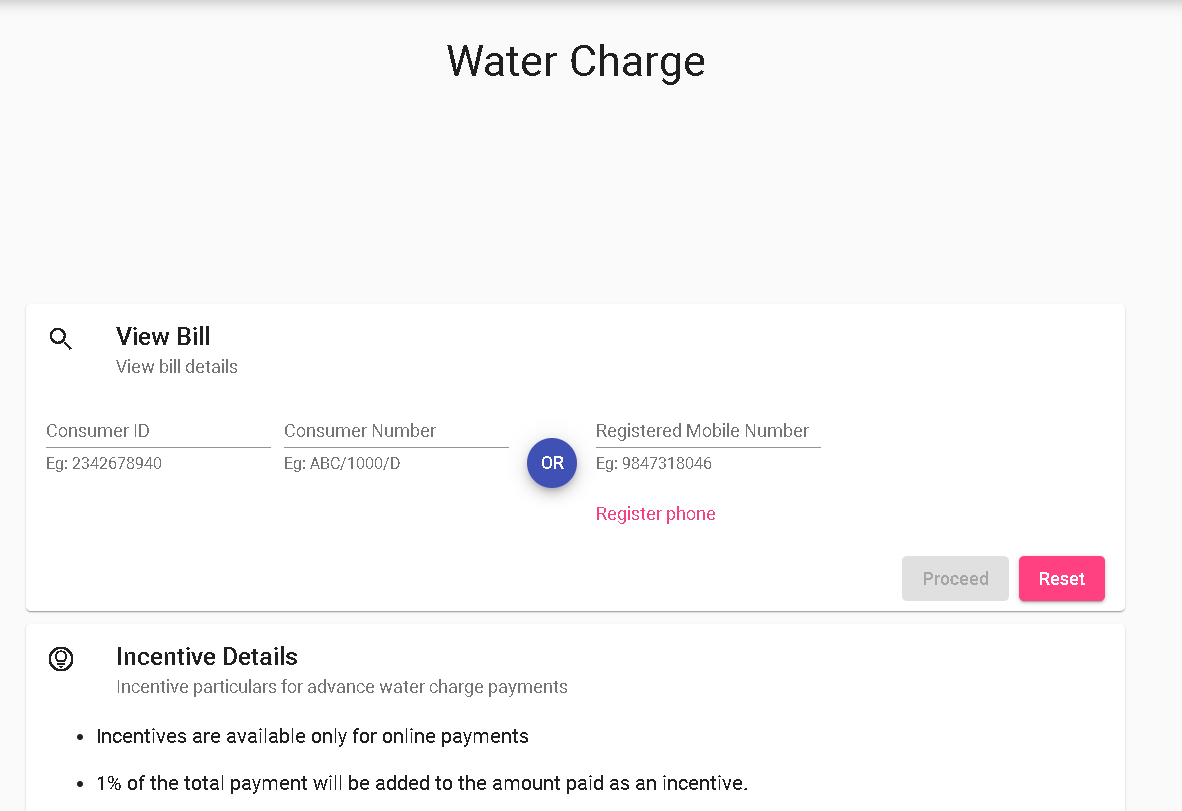Click the bulb icon near incentive particulars text
The width and height of the screenshot is (1182, 811).
point(61,659)
